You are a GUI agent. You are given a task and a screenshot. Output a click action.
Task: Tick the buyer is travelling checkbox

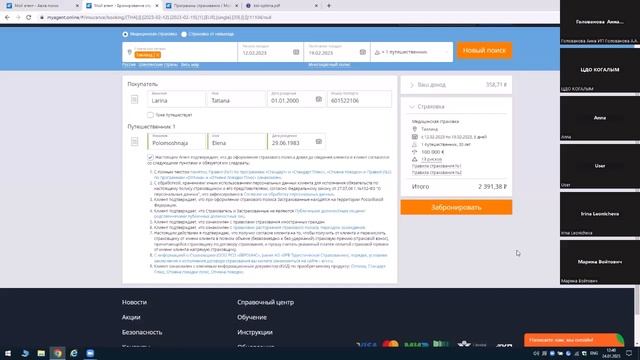point(150,115)
